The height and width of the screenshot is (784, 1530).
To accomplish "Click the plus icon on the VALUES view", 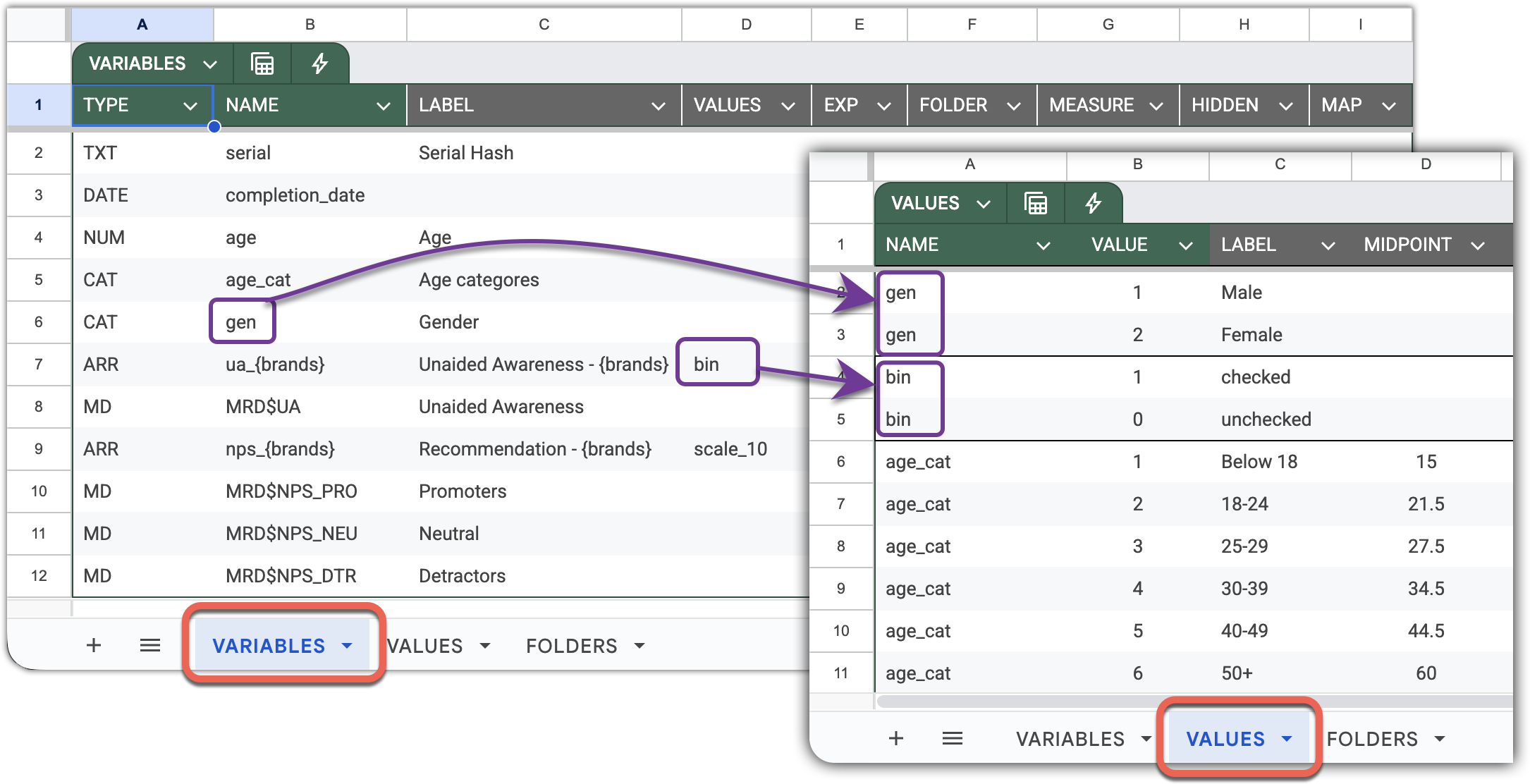I will 897,738.
